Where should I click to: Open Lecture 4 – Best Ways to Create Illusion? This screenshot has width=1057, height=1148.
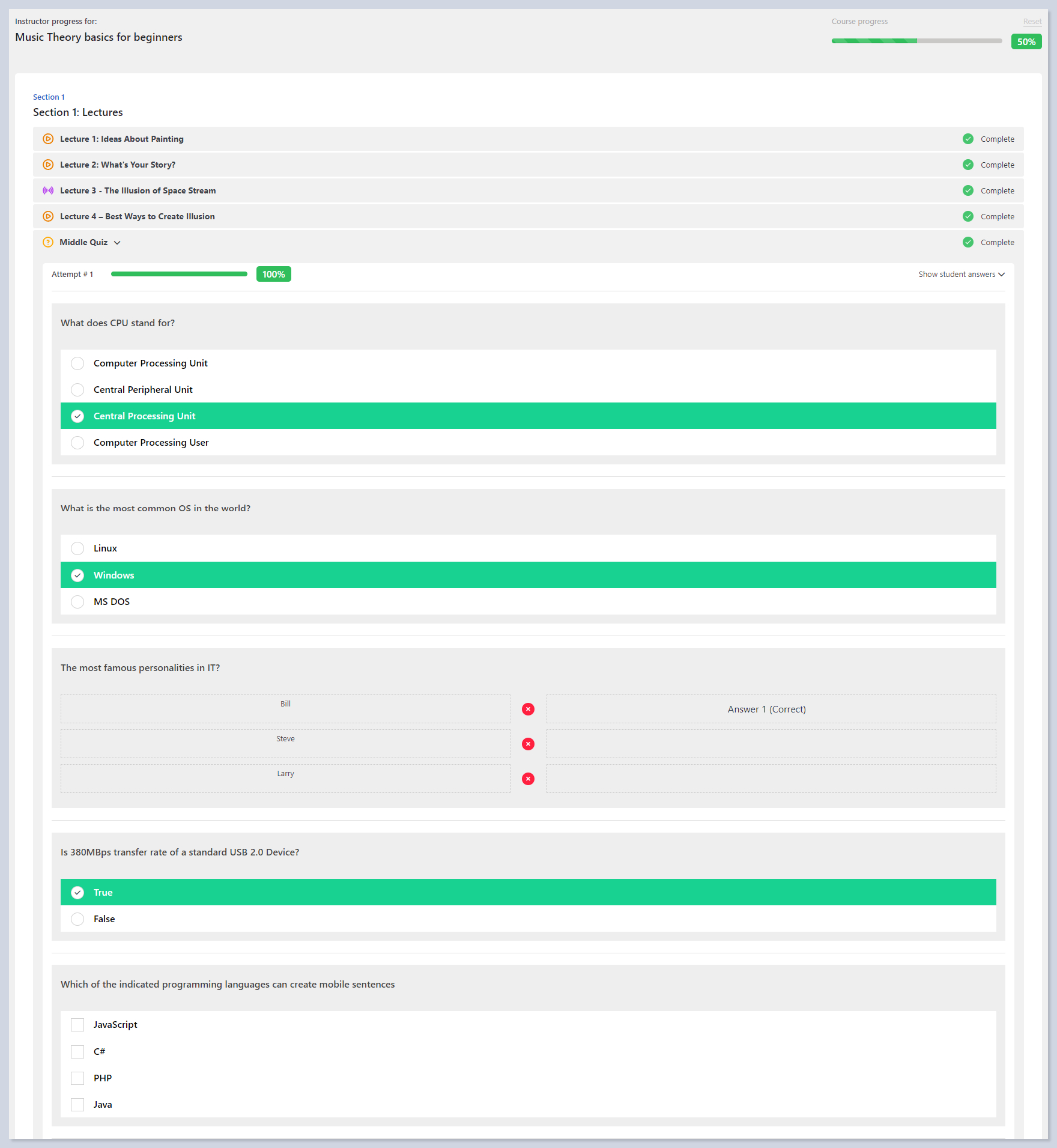(x=137, y=216)
